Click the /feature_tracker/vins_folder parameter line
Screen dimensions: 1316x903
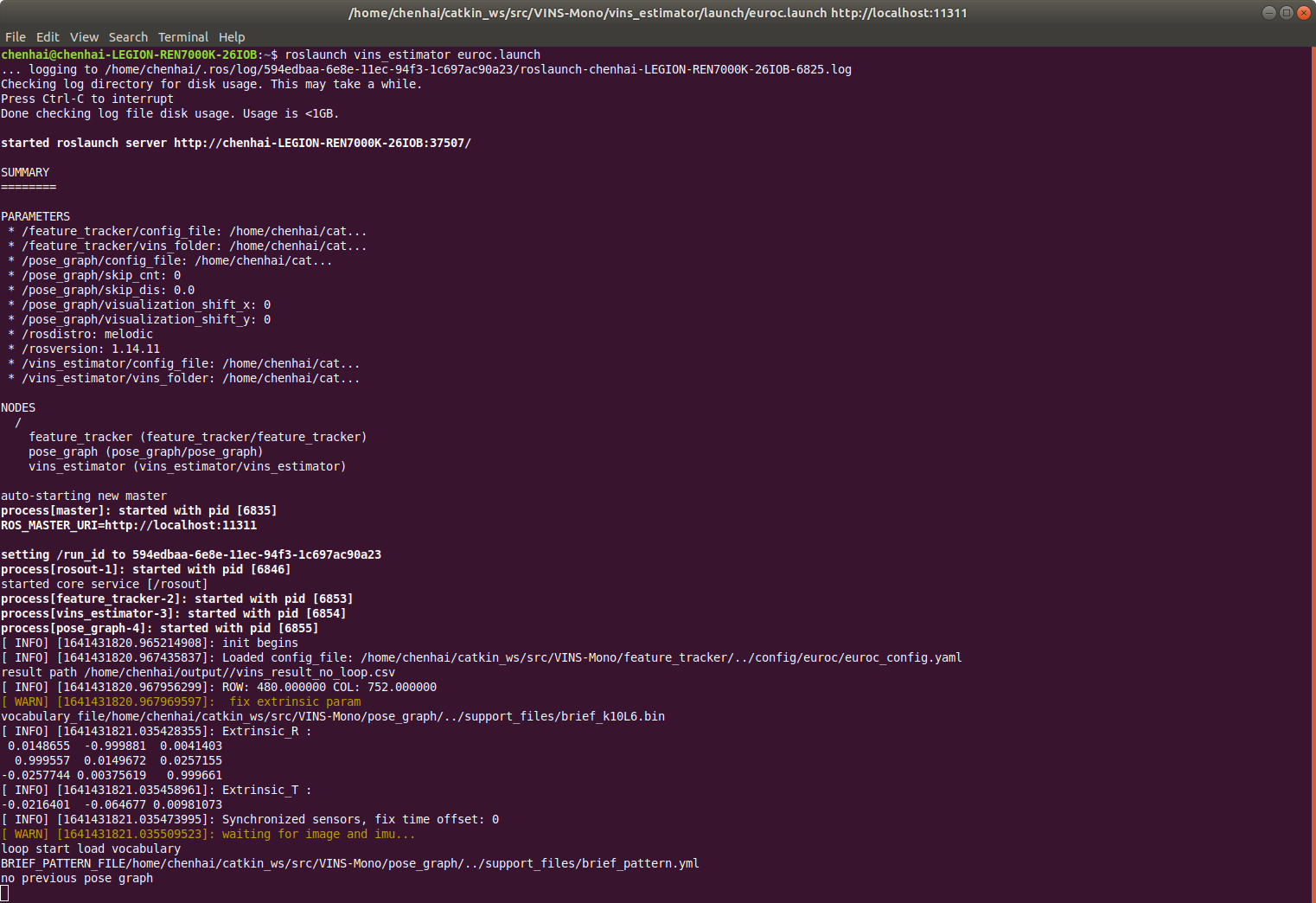pos(188,246)
